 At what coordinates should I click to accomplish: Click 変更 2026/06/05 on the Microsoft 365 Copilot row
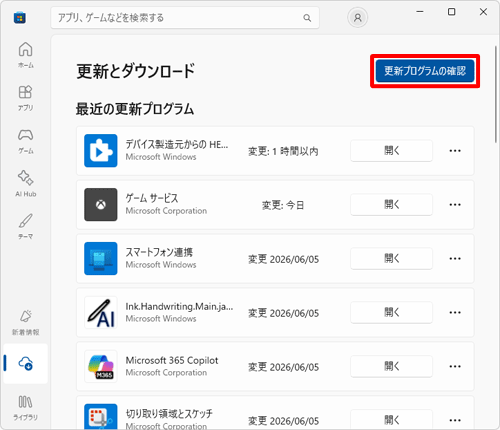click(283, 367)
